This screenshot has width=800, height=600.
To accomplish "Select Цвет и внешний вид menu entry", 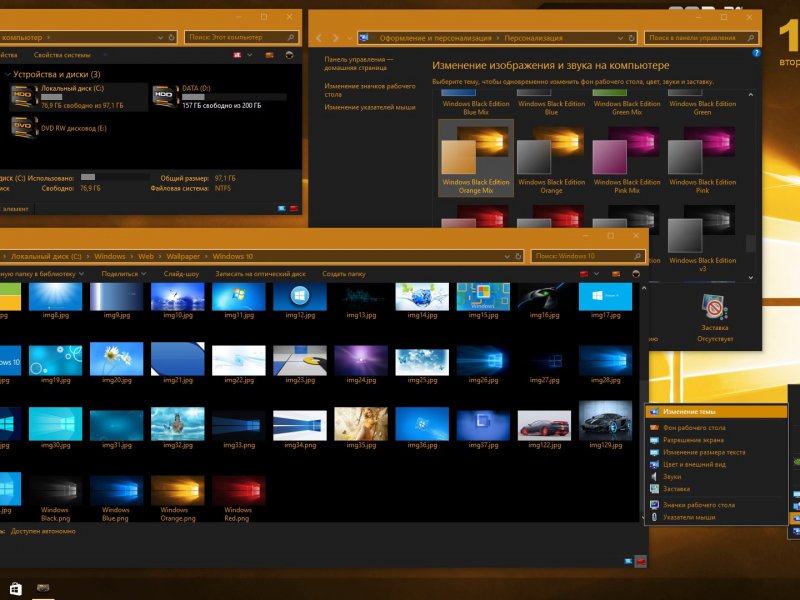I will 715,464.
